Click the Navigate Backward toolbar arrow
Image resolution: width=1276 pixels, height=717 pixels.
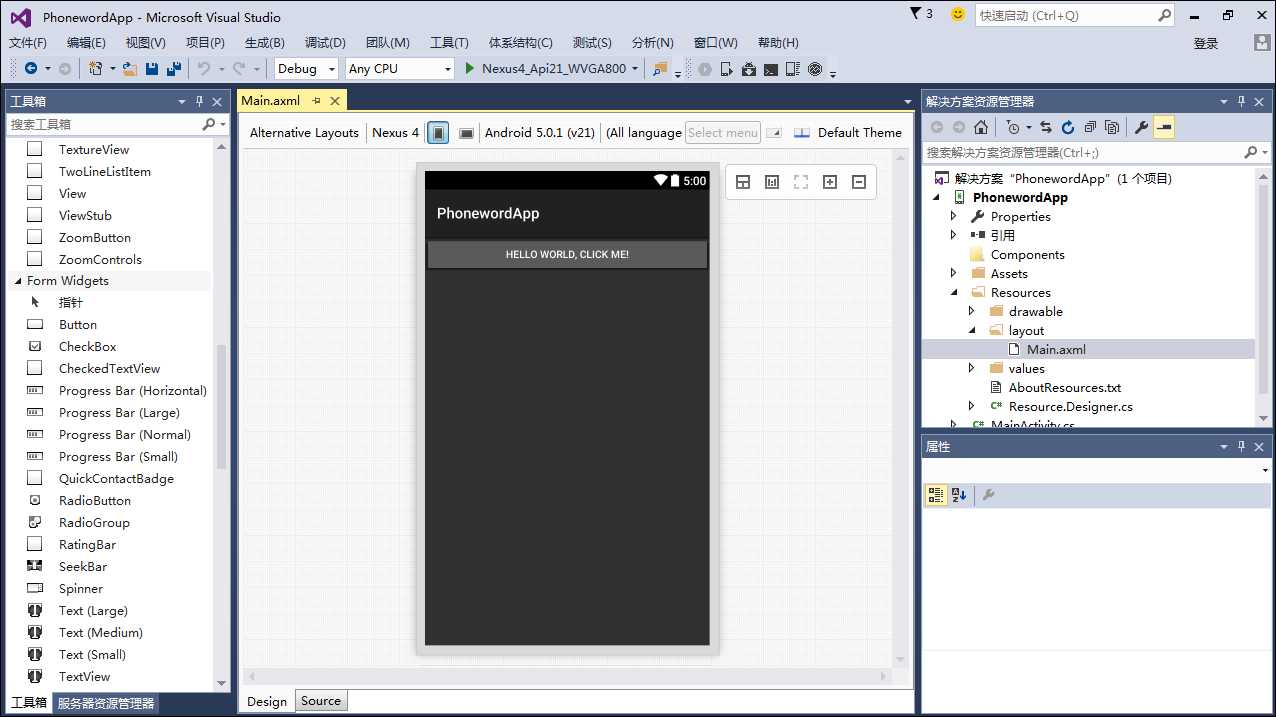pyautogui.click(x=30, y=69)
